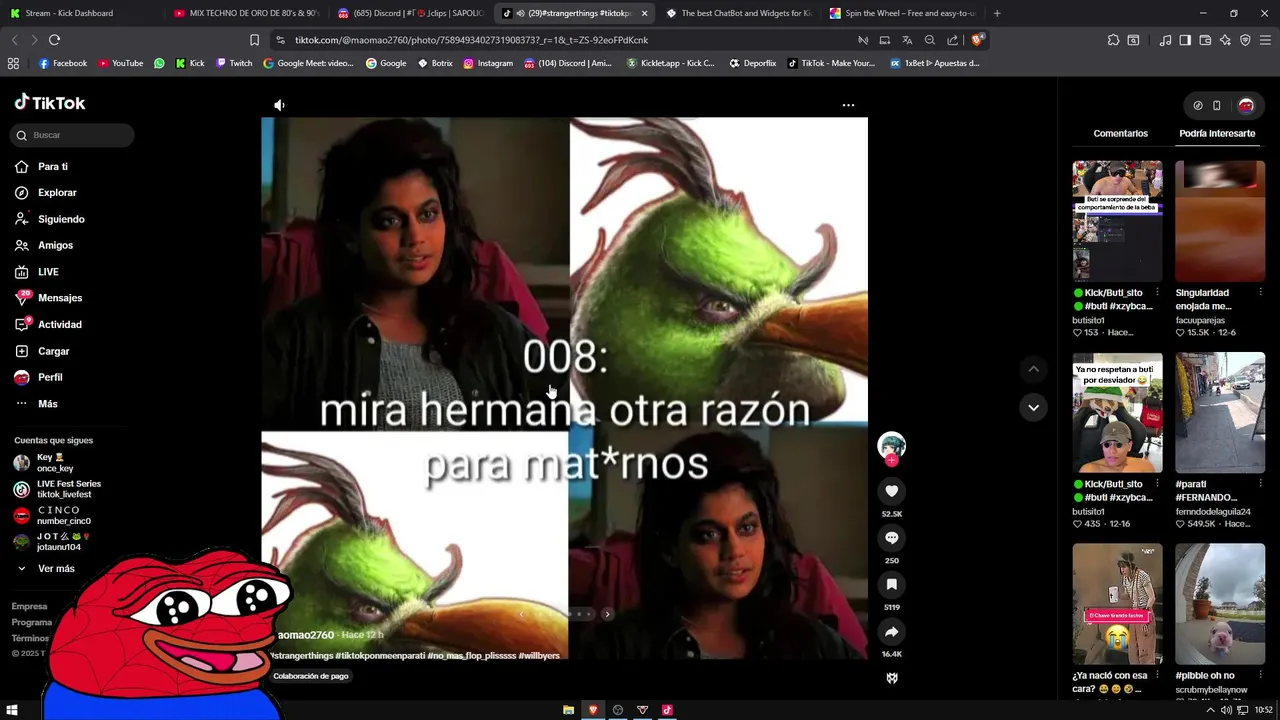Focus the Buscar search field
Image resolution: width=1280 pixels, height=720 pixels.
72,135
